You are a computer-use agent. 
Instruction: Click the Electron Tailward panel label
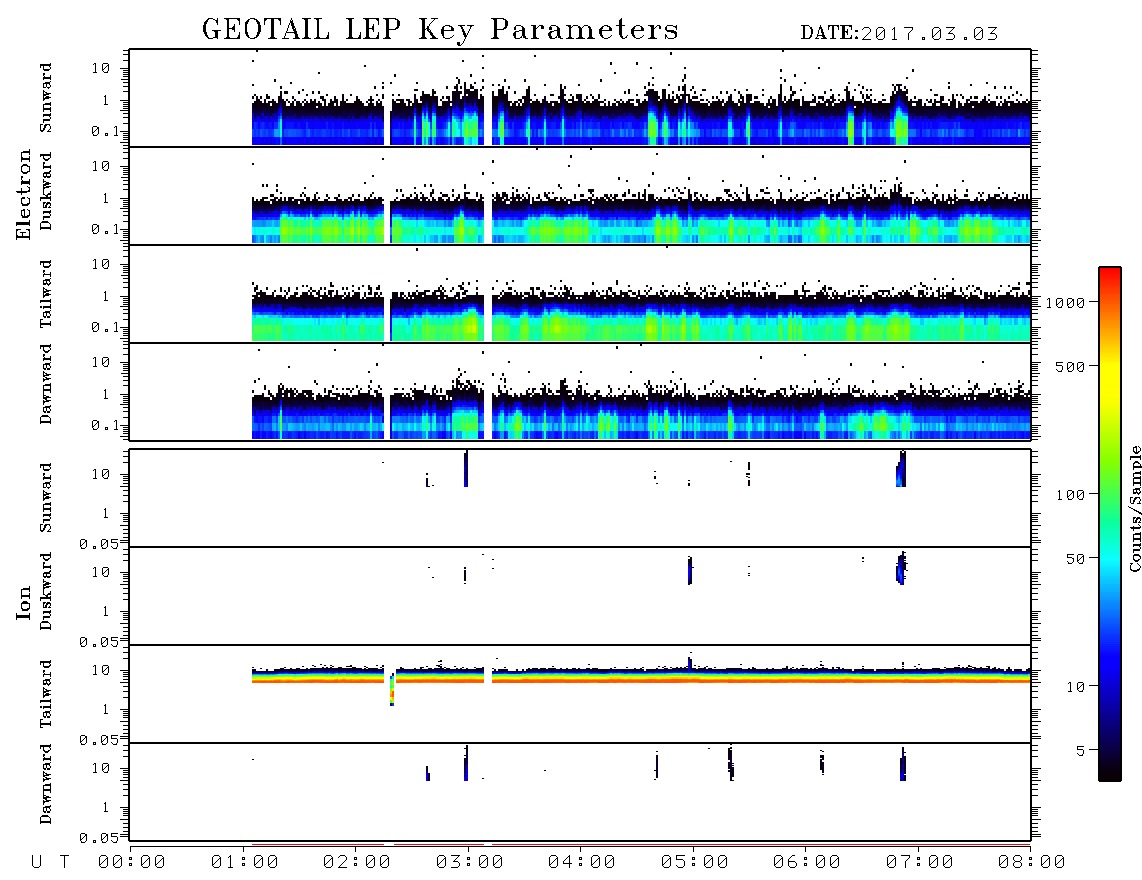tap(46, 294)
